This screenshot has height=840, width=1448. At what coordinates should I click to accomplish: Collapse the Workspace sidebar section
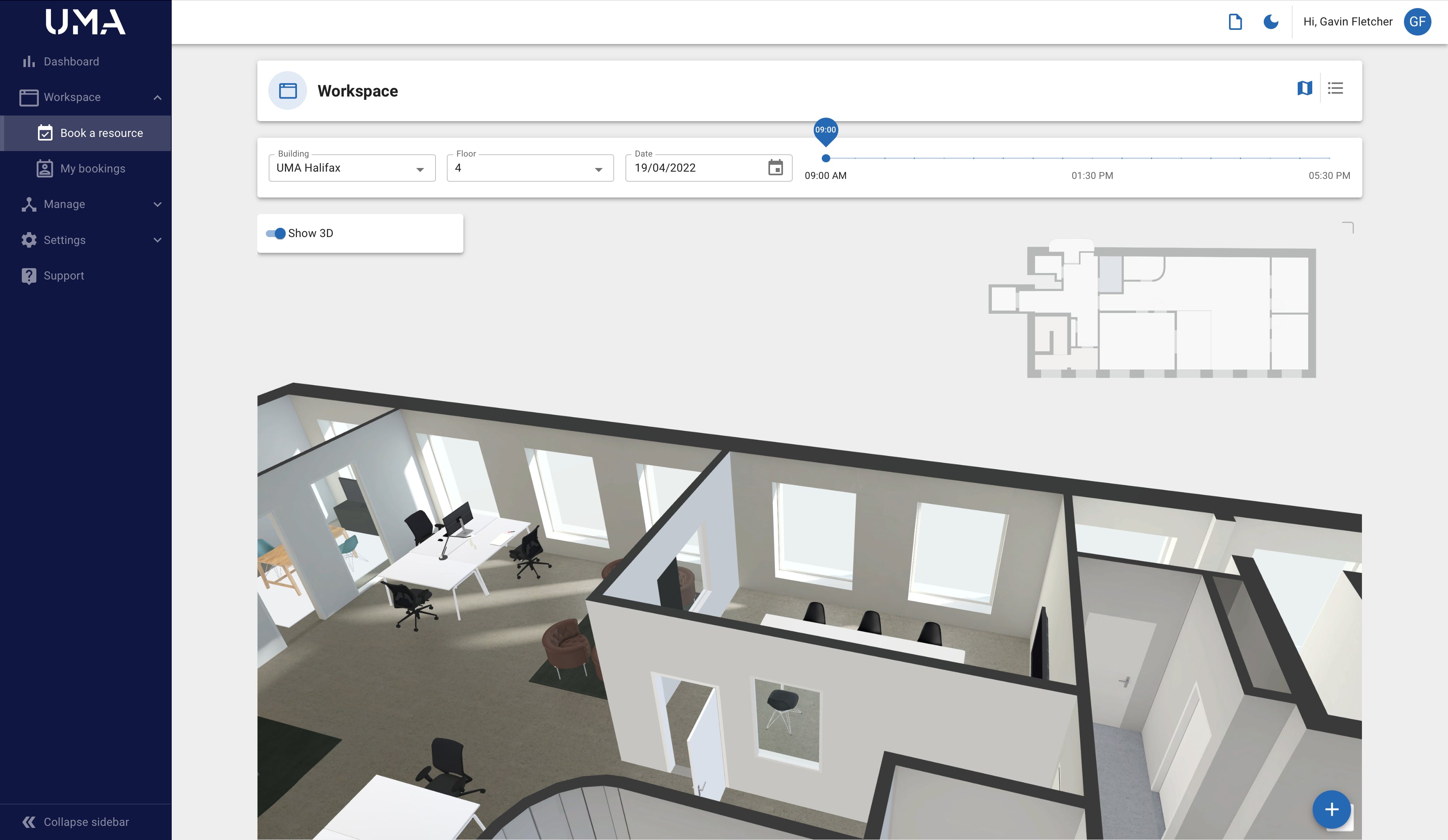tap(158, 98)
